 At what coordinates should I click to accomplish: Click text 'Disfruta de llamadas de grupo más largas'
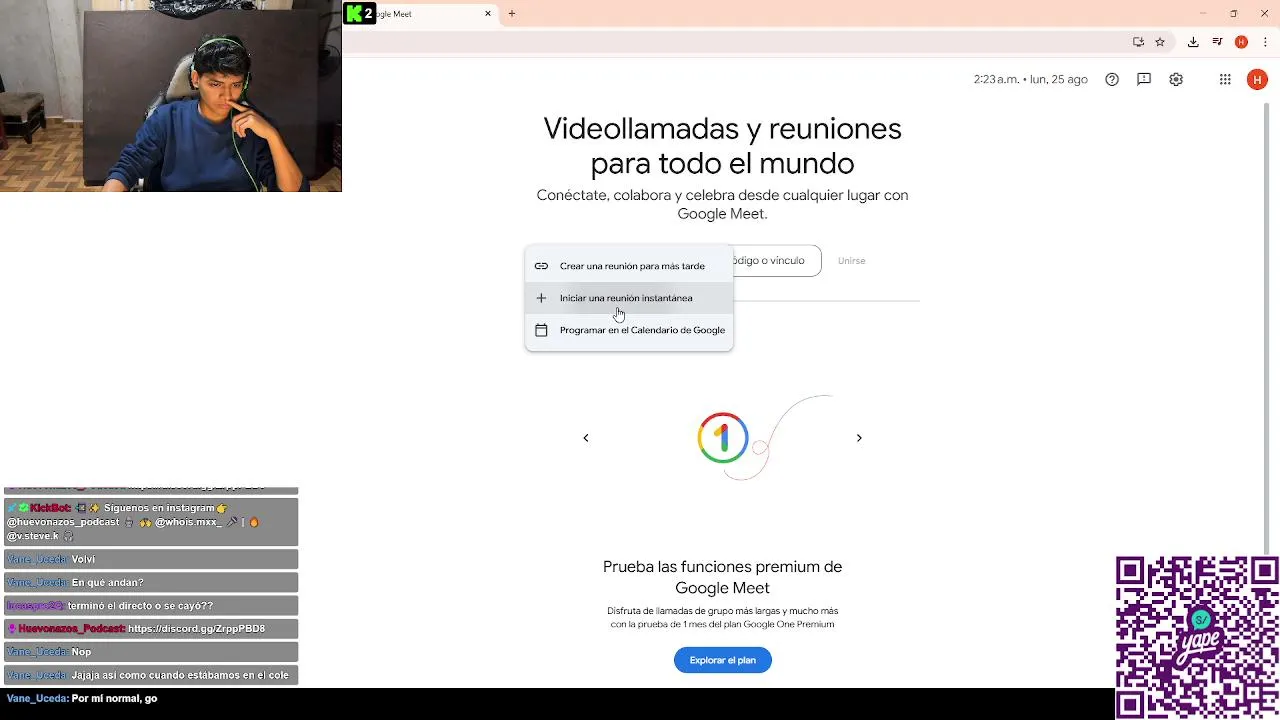[722, 618]
